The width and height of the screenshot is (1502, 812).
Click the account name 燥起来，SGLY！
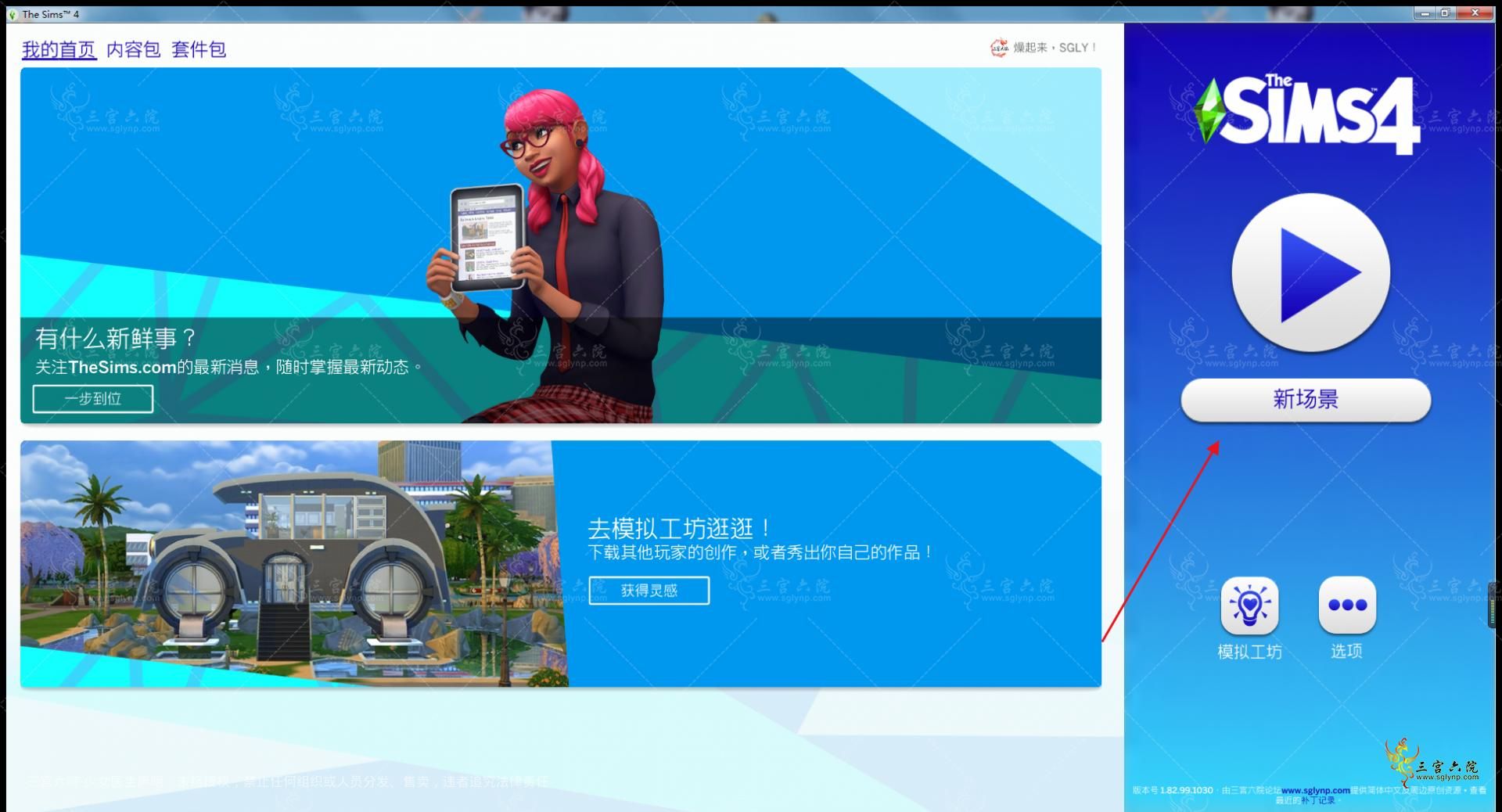point(1055,48)
